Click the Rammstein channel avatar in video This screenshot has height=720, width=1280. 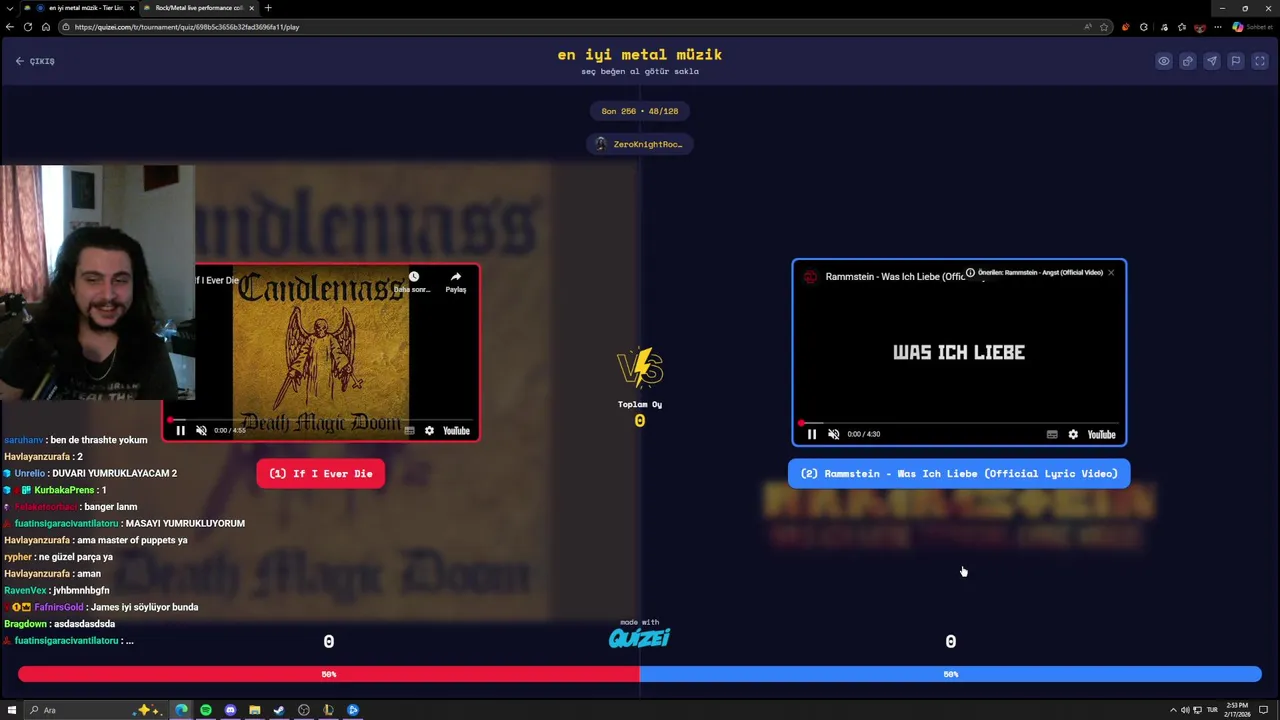click(x=811, y=277)
